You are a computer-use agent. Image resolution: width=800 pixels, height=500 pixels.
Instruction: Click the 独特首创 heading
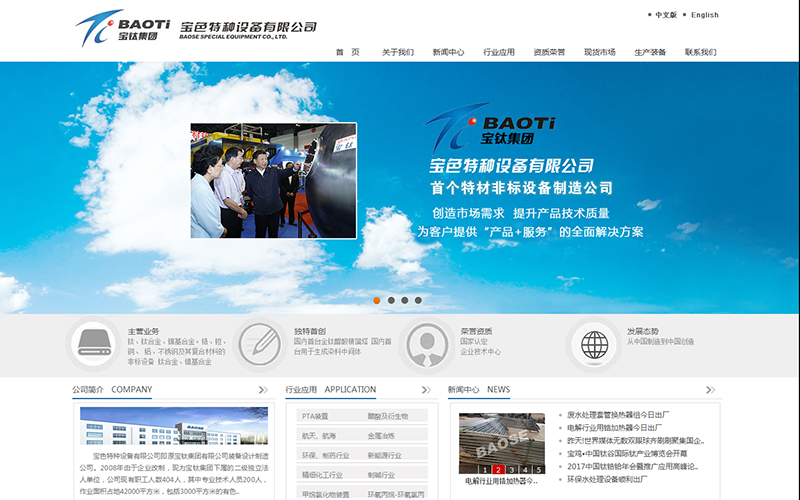[310, 331]
